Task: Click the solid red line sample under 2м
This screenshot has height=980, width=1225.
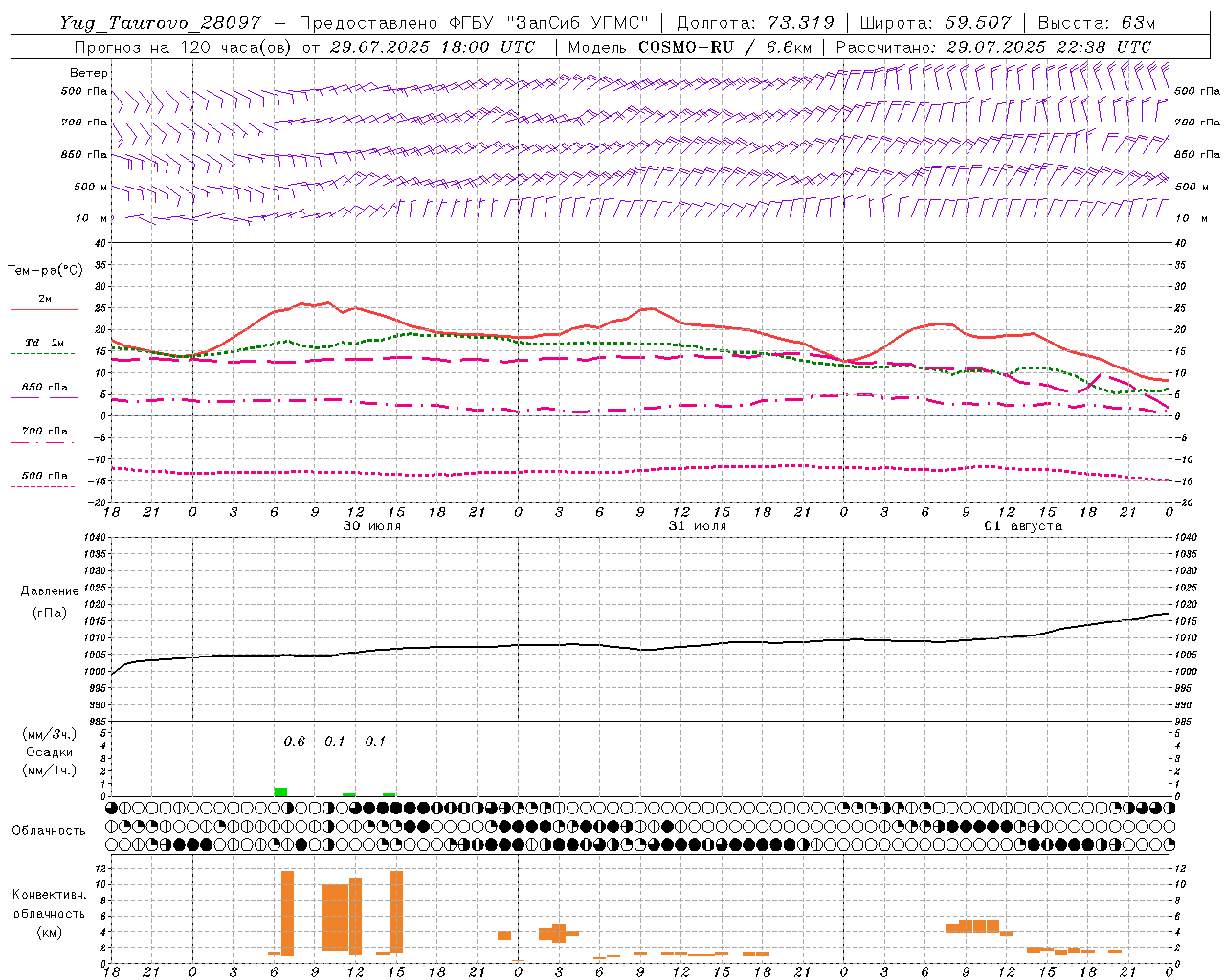Action: 44,310
